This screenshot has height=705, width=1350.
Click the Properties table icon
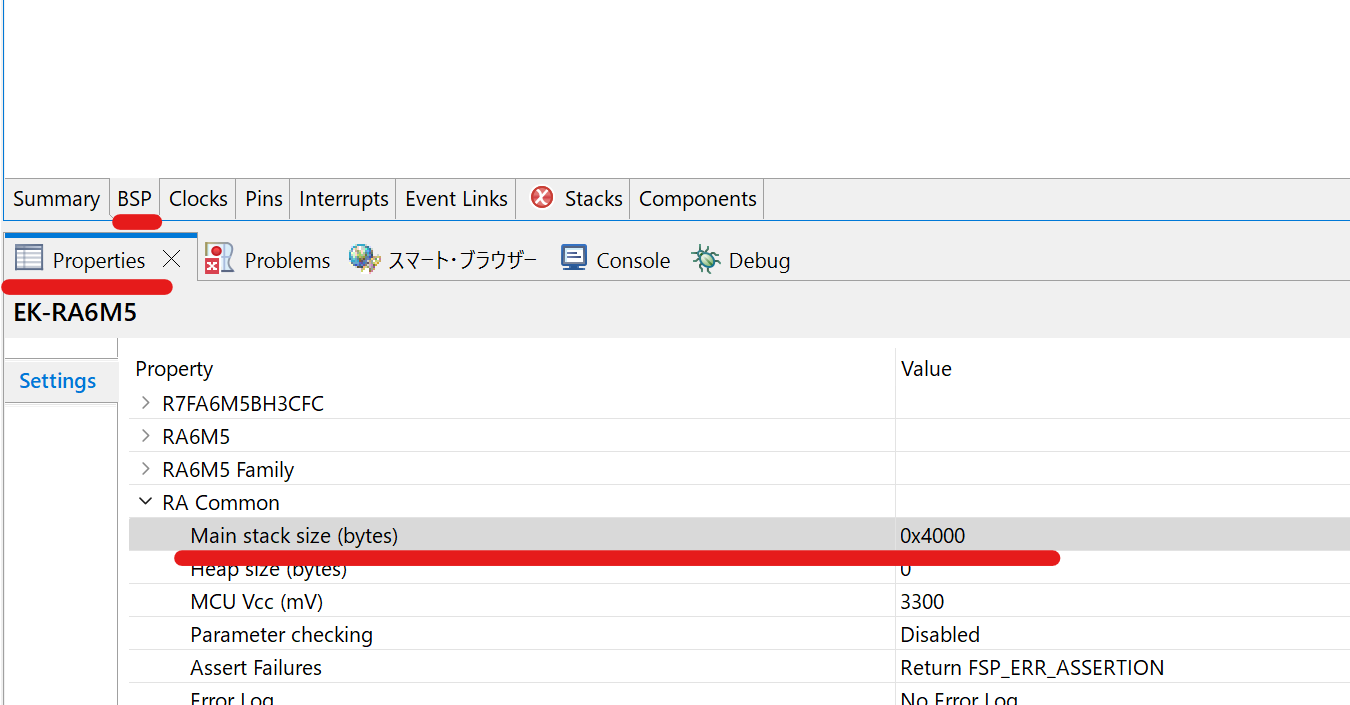tap(29, 258)
